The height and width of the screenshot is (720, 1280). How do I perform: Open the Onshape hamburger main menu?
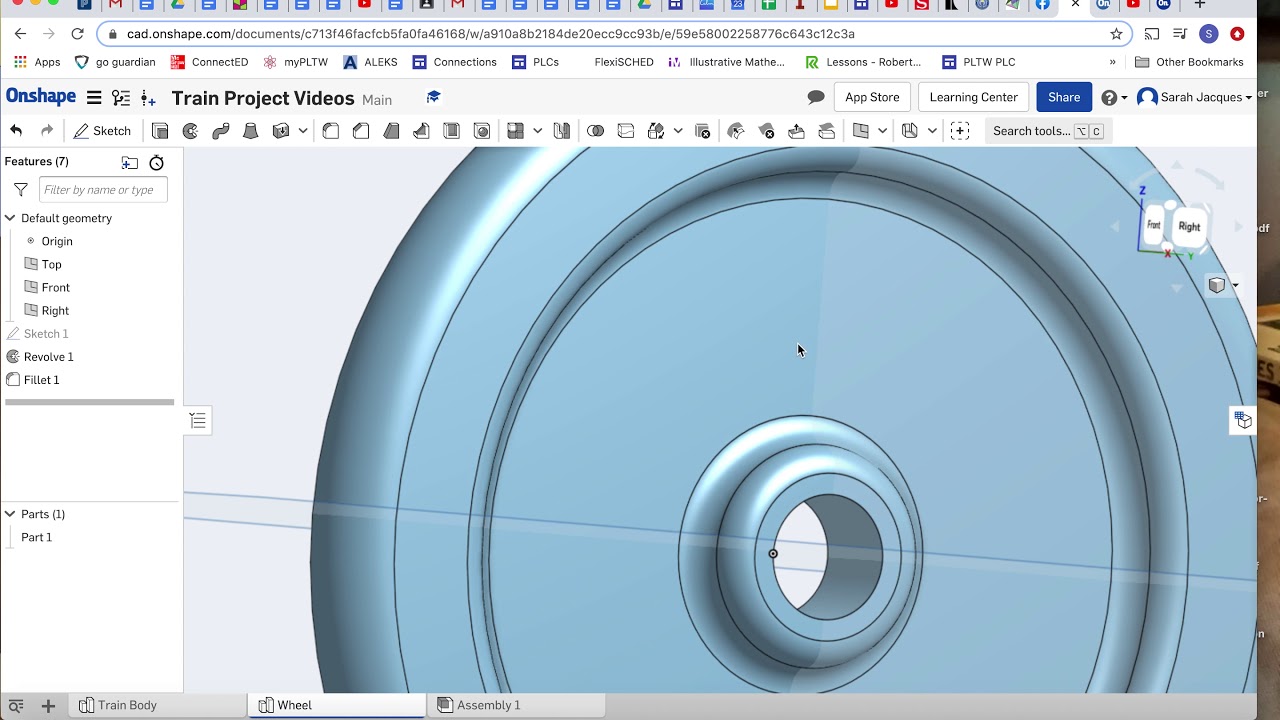tap(94, 97)
